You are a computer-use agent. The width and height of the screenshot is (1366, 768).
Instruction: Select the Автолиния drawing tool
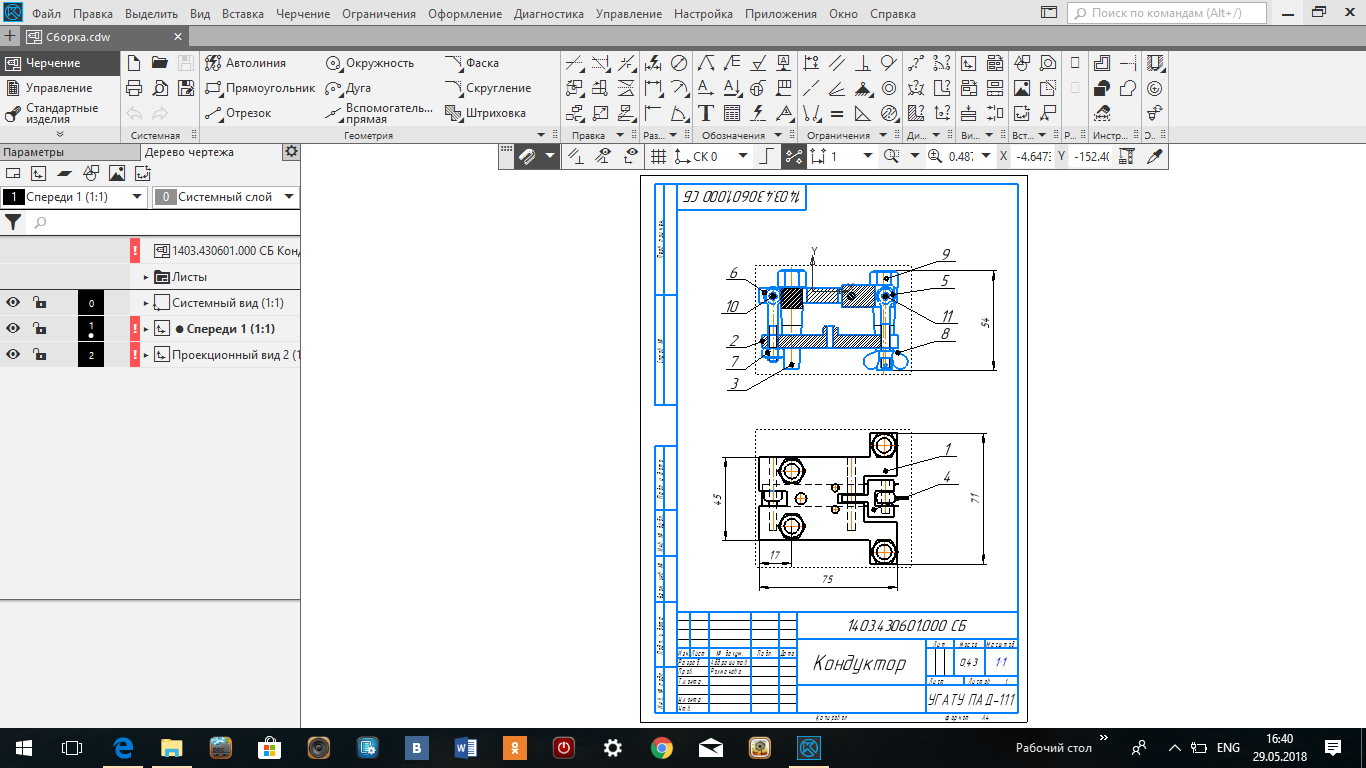pos(245,63)
